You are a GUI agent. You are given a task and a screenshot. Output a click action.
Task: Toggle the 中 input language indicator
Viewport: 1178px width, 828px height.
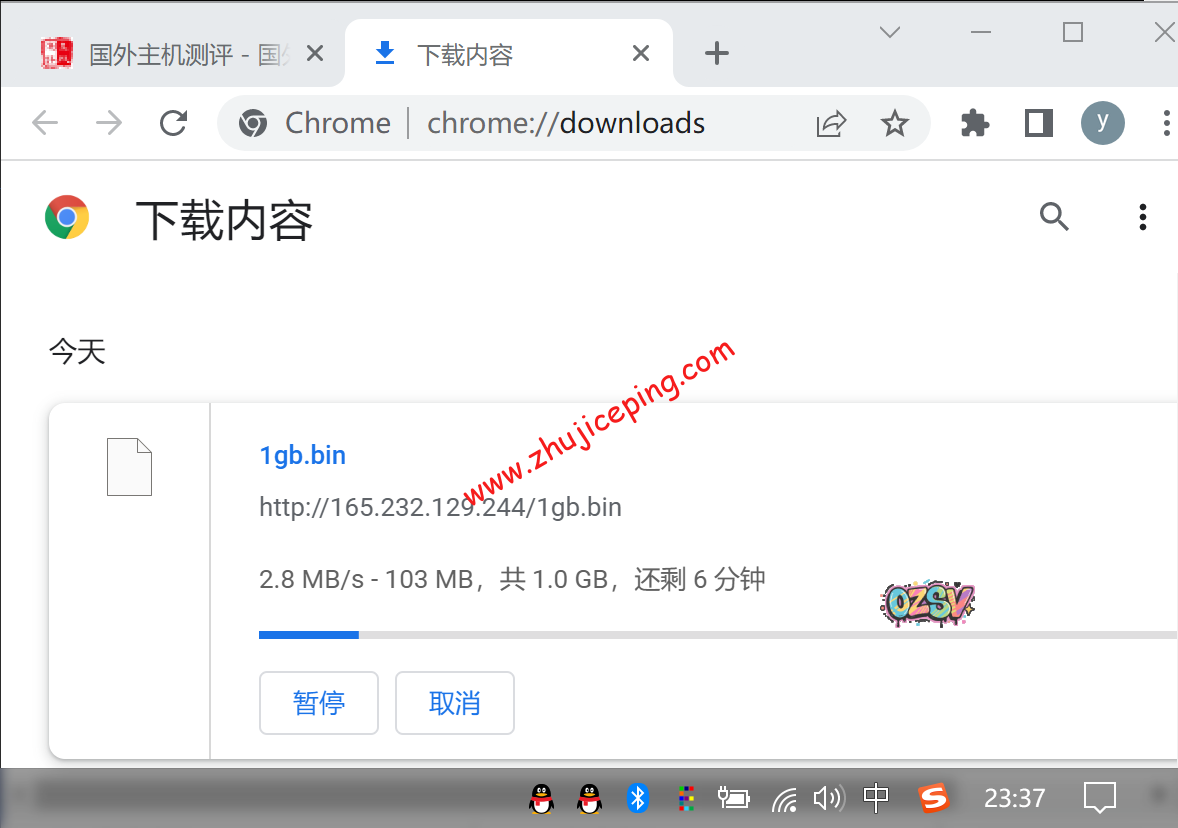pyautogui.click(x=876, y=797)
